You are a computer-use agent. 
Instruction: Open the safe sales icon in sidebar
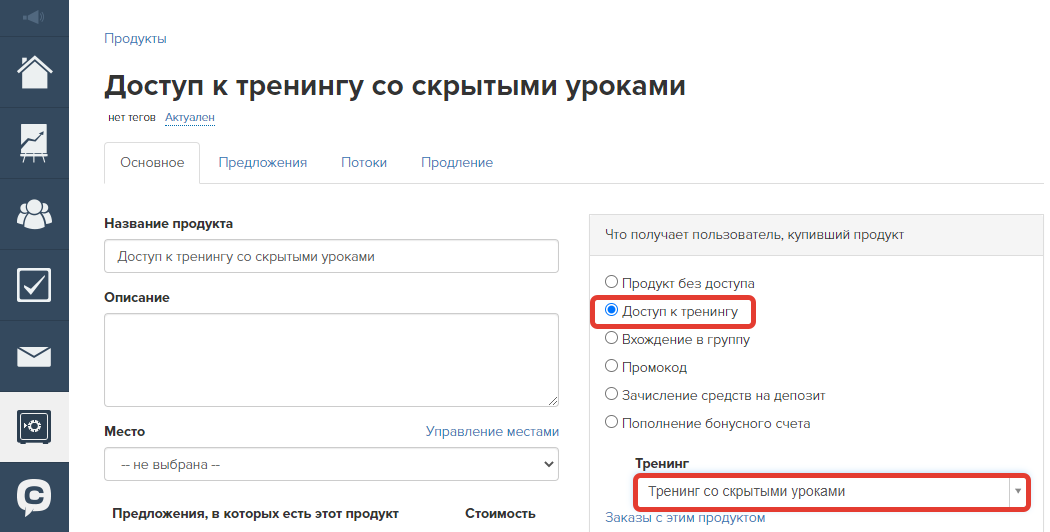[34, 427]
